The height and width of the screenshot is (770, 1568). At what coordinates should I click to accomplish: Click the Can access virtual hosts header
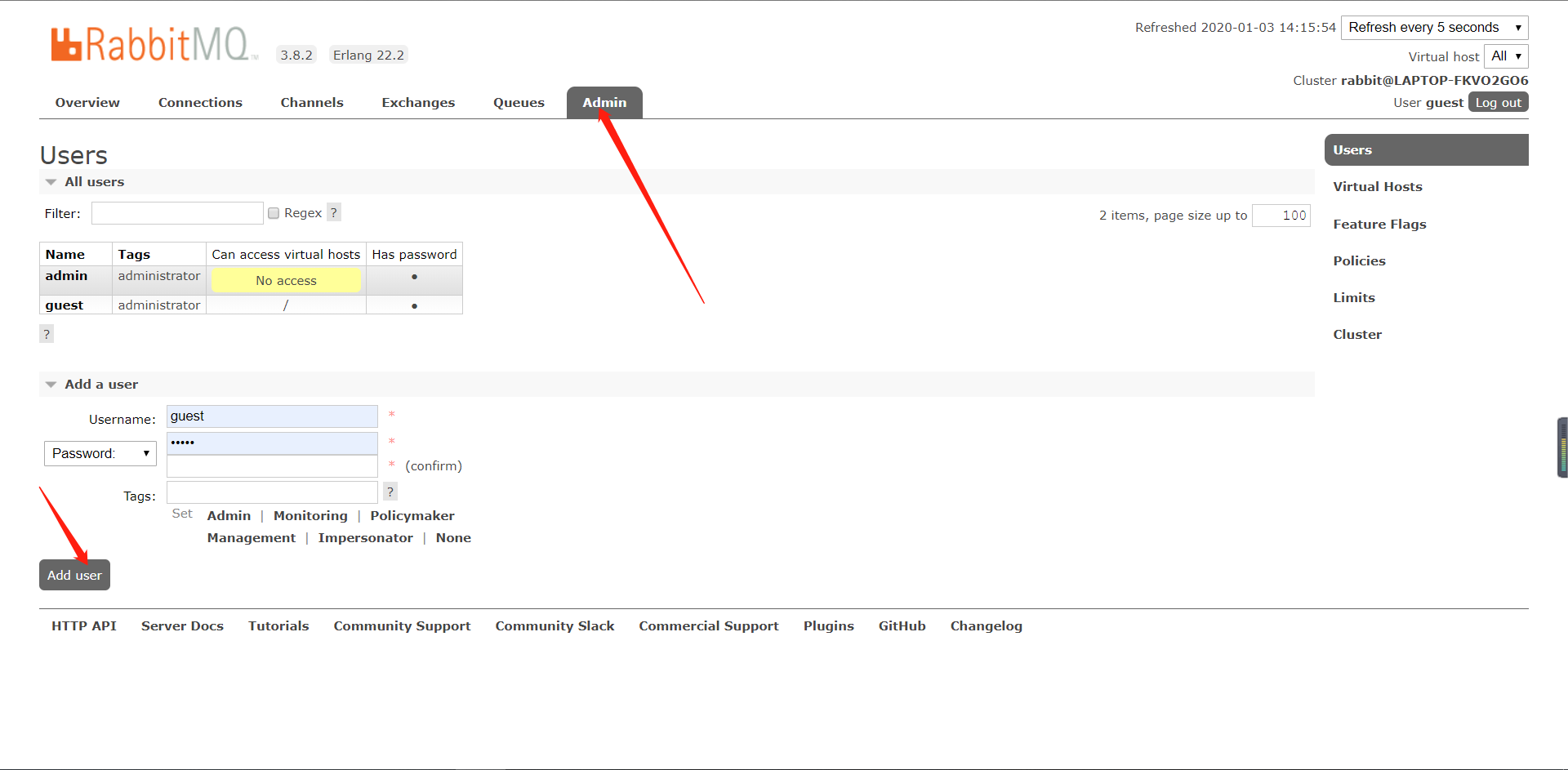pos(286,254)
